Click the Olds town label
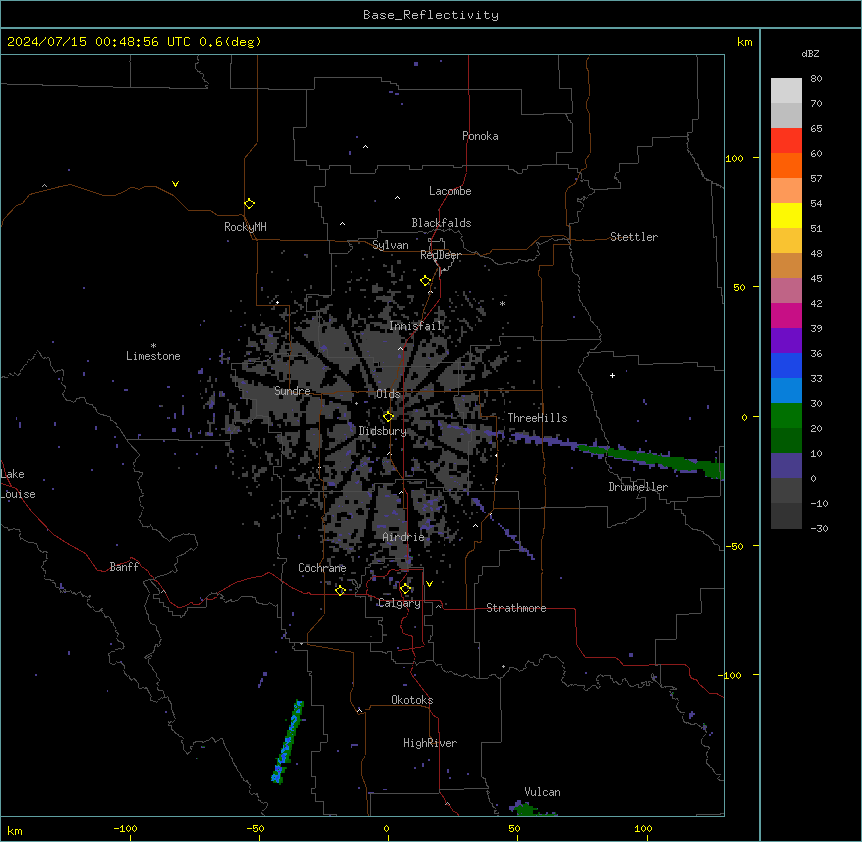 point(388,394)
